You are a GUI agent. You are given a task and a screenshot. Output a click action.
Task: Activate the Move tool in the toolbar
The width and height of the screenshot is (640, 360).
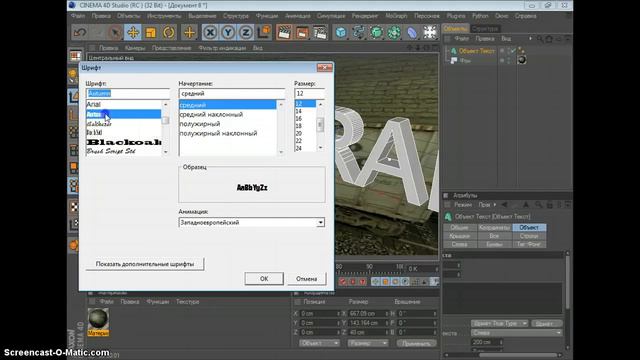coord(133,32)
